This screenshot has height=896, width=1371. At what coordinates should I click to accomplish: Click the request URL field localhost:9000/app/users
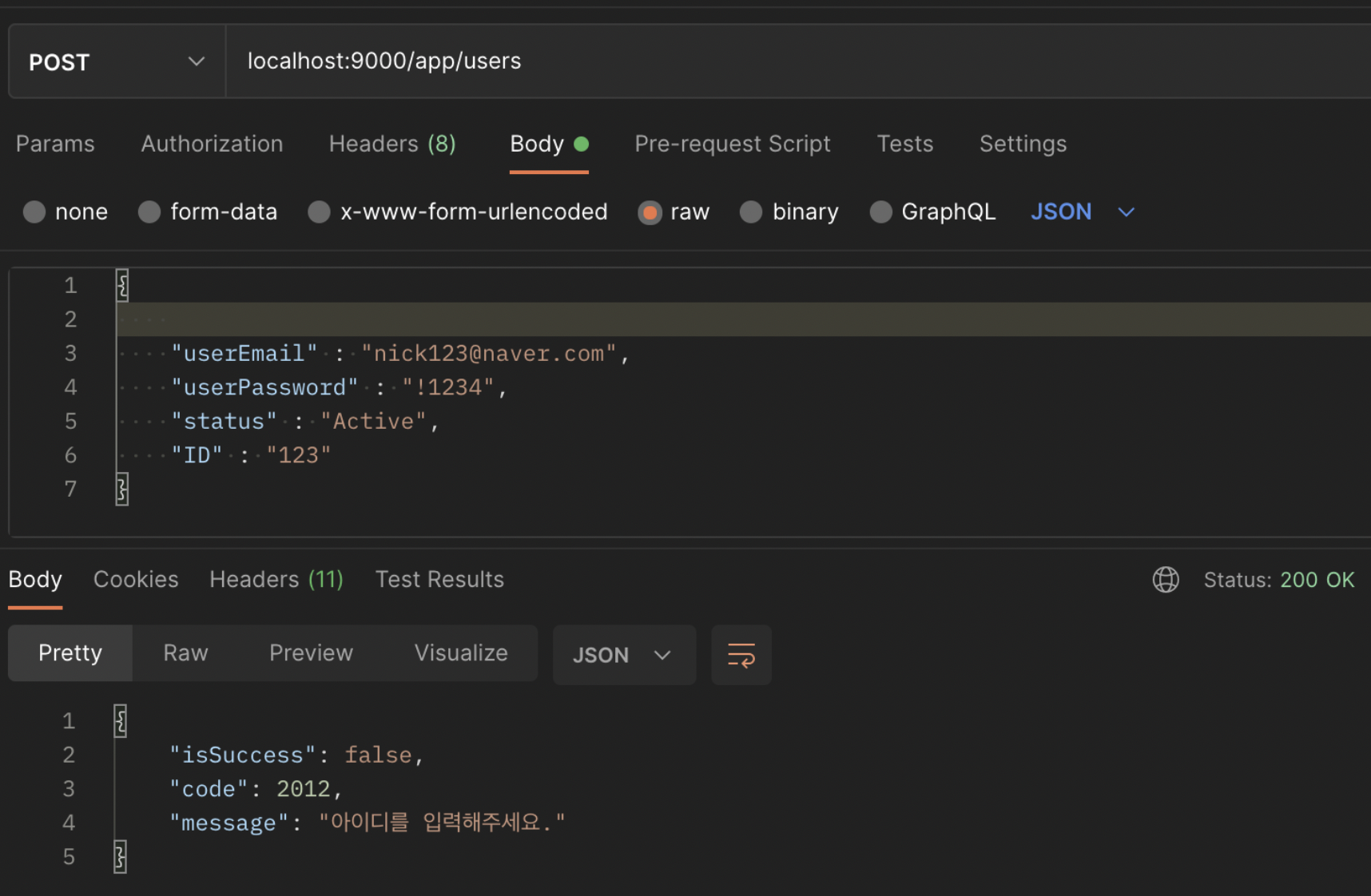click(797, 61)
